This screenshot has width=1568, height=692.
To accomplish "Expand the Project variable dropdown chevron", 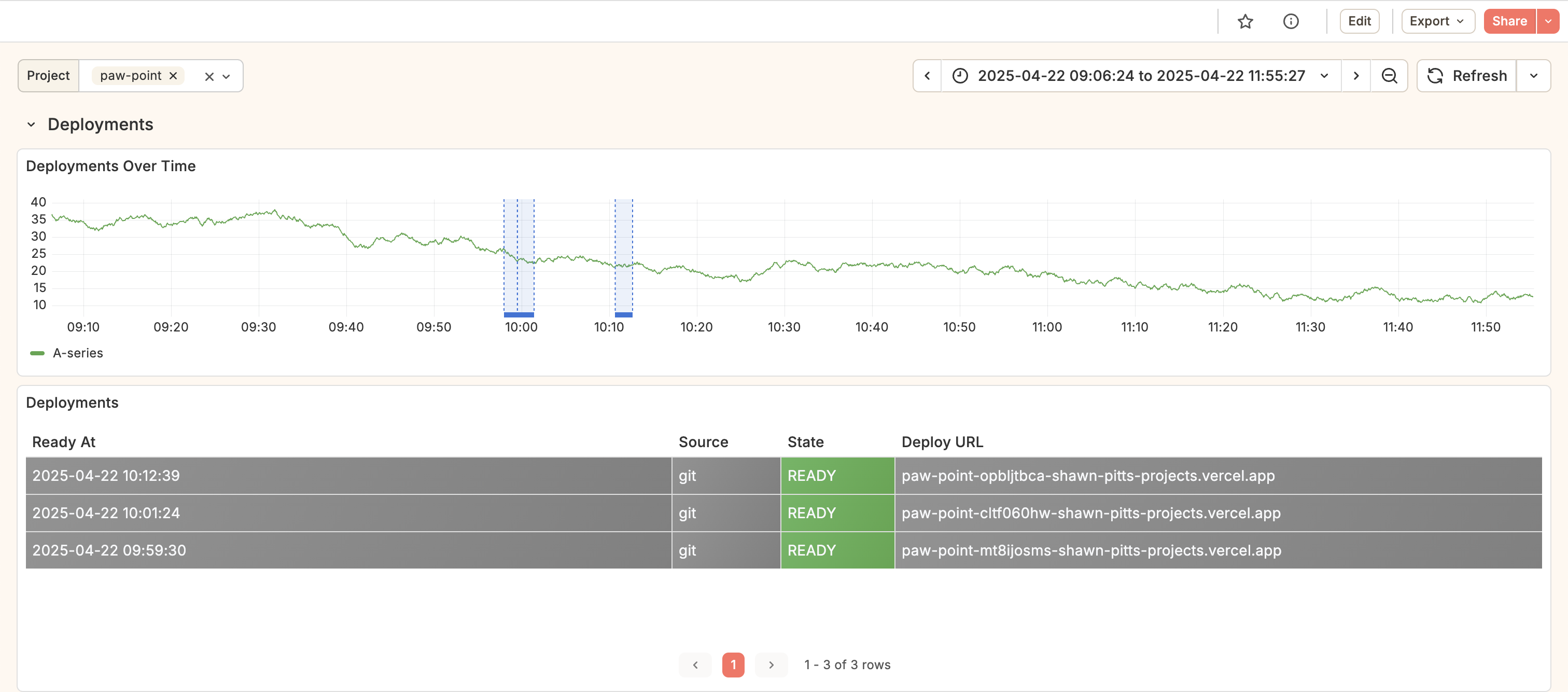I will (x=227, y=77).
